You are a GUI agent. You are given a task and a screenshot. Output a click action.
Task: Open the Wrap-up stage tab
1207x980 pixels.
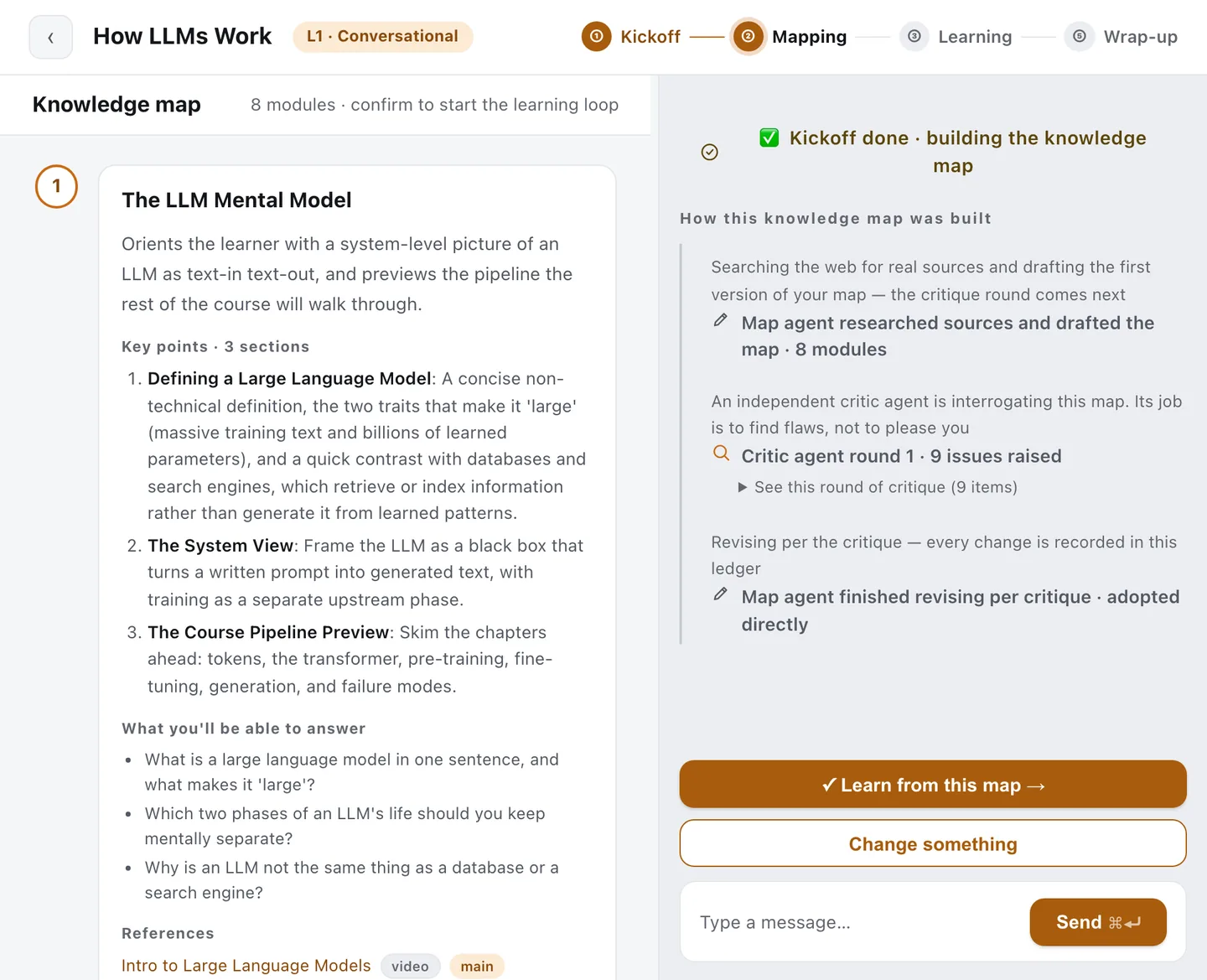(x=1122, y=37)
